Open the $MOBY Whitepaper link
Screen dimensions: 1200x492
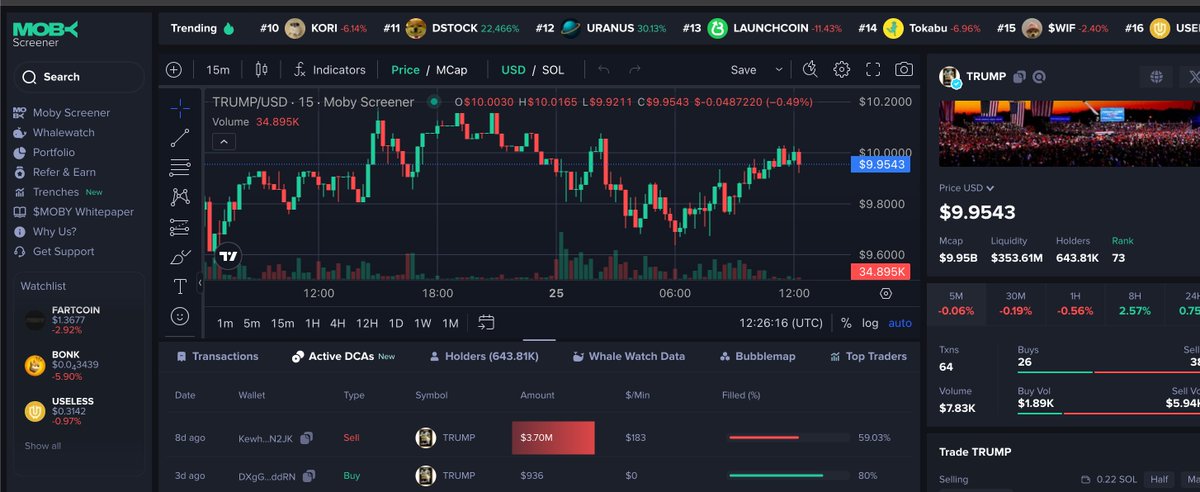pos(73,212)
